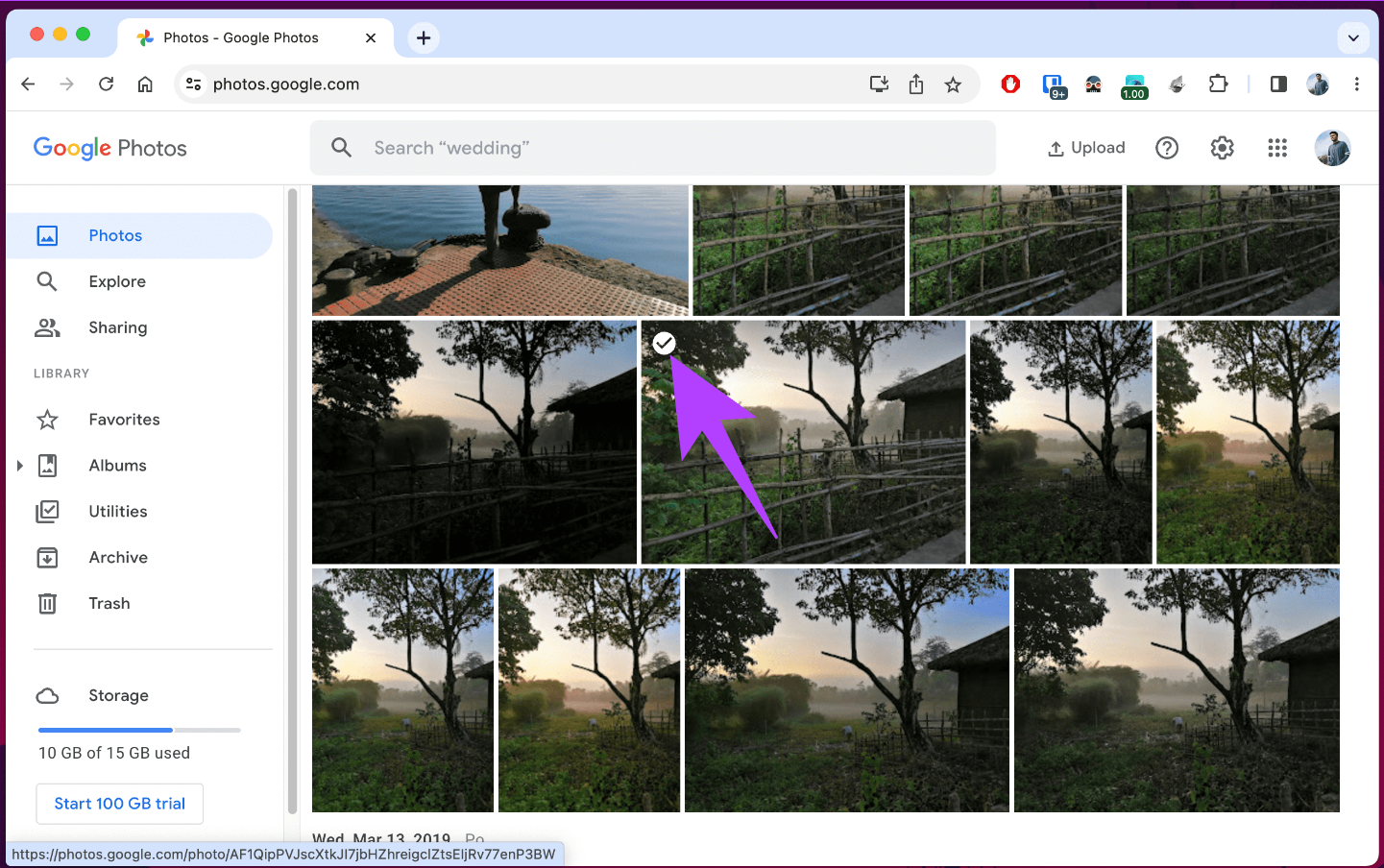
Task: Select Photos in the sidebar
Action: pyautogui.click(x=140, y=235)
